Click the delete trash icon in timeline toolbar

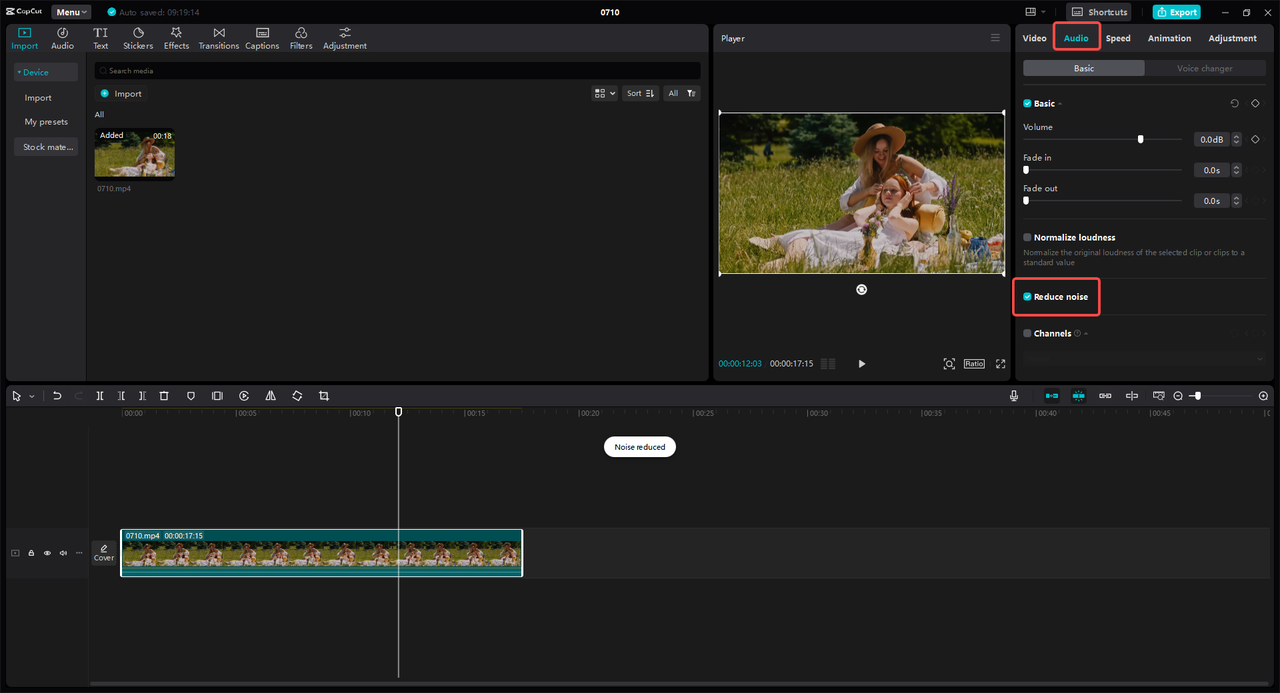point(164,396)
